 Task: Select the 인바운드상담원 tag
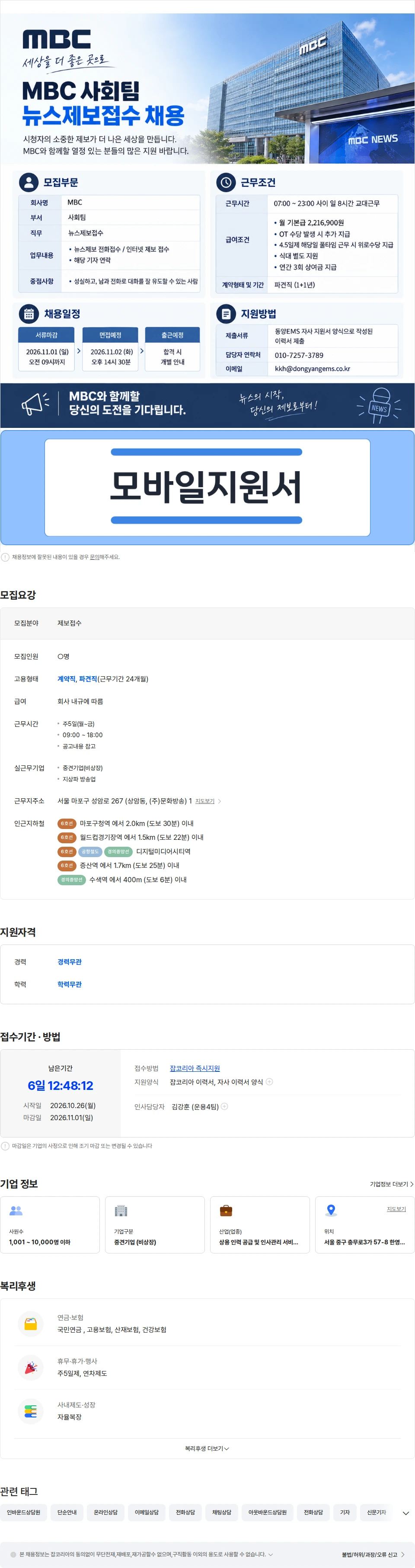point(24,1513)
